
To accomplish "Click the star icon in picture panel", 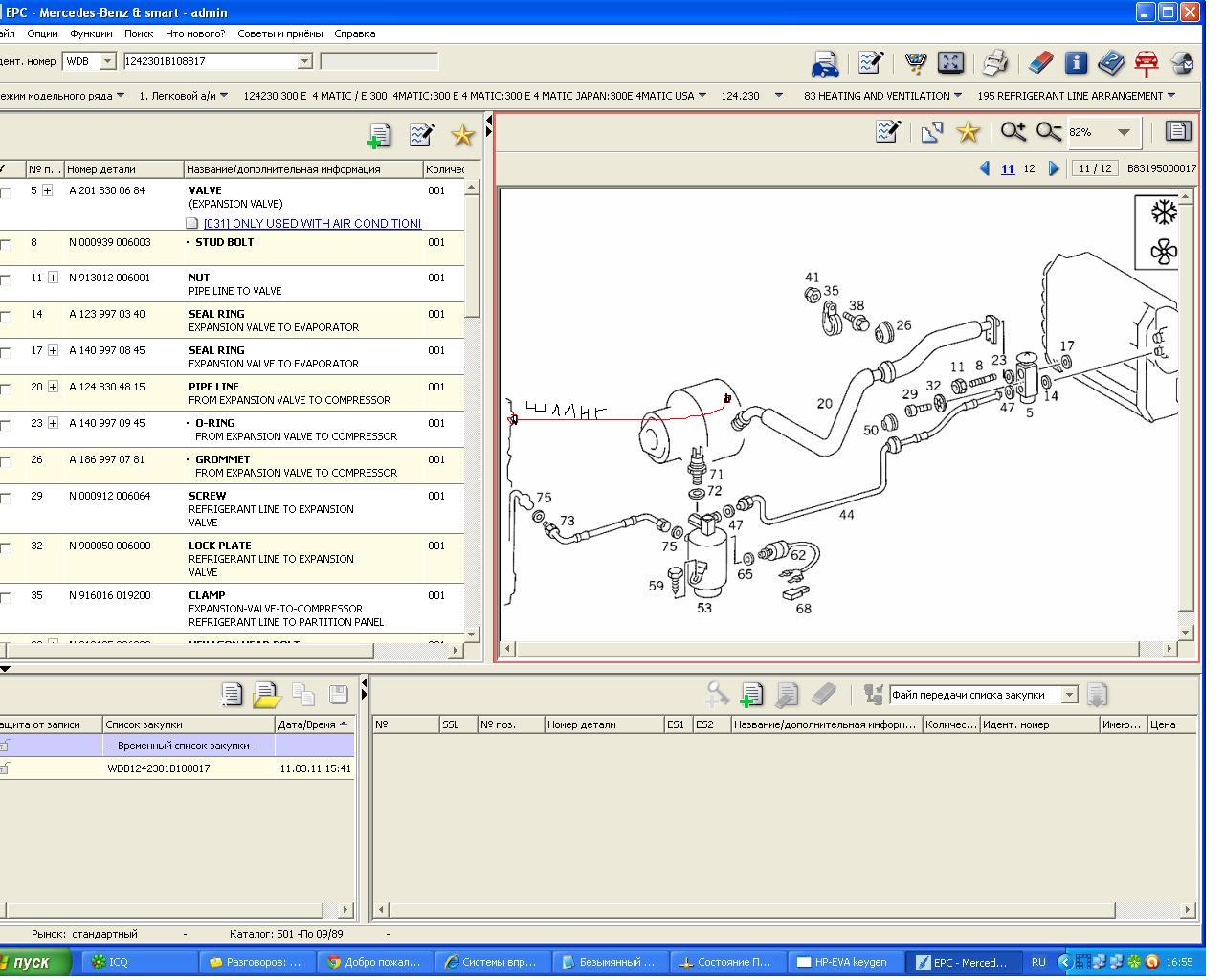I will [969, 132].
